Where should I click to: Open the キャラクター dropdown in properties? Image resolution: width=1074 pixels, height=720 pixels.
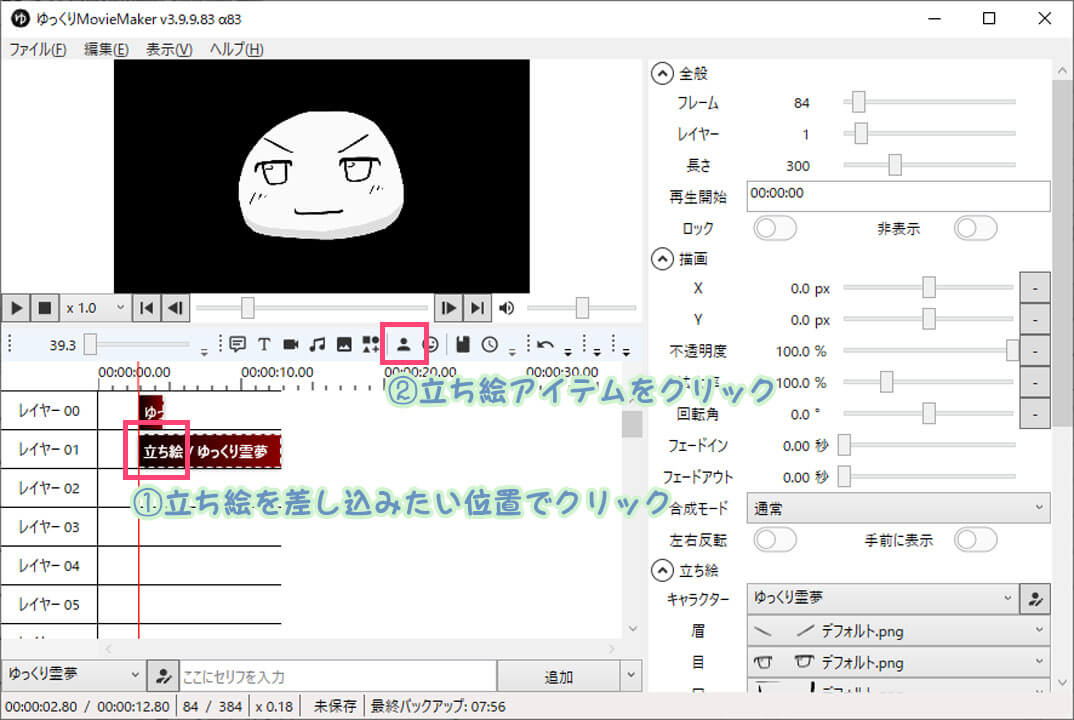point(882,598)
